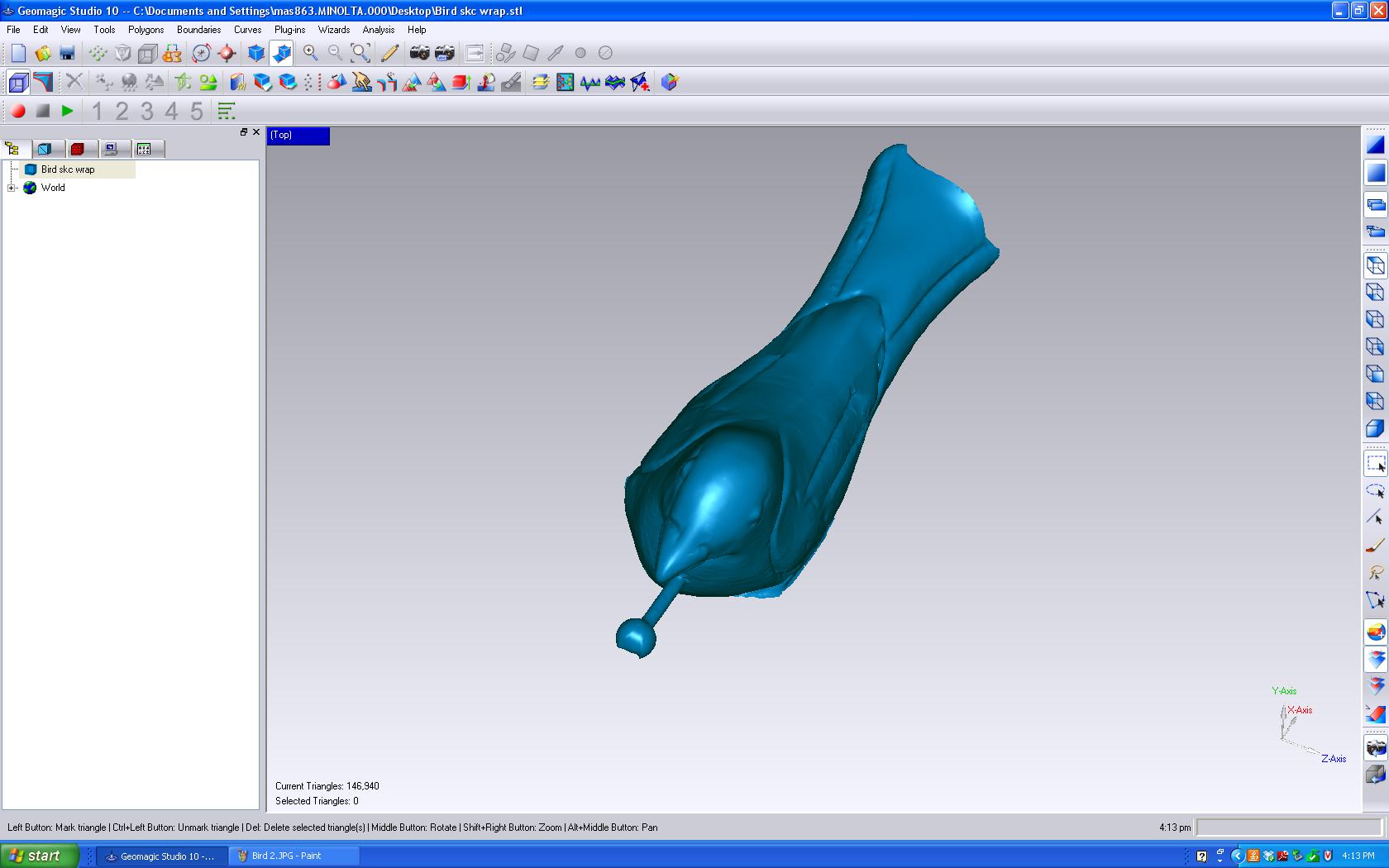
Task: Click the New file icon
Action: pos(18,54)
